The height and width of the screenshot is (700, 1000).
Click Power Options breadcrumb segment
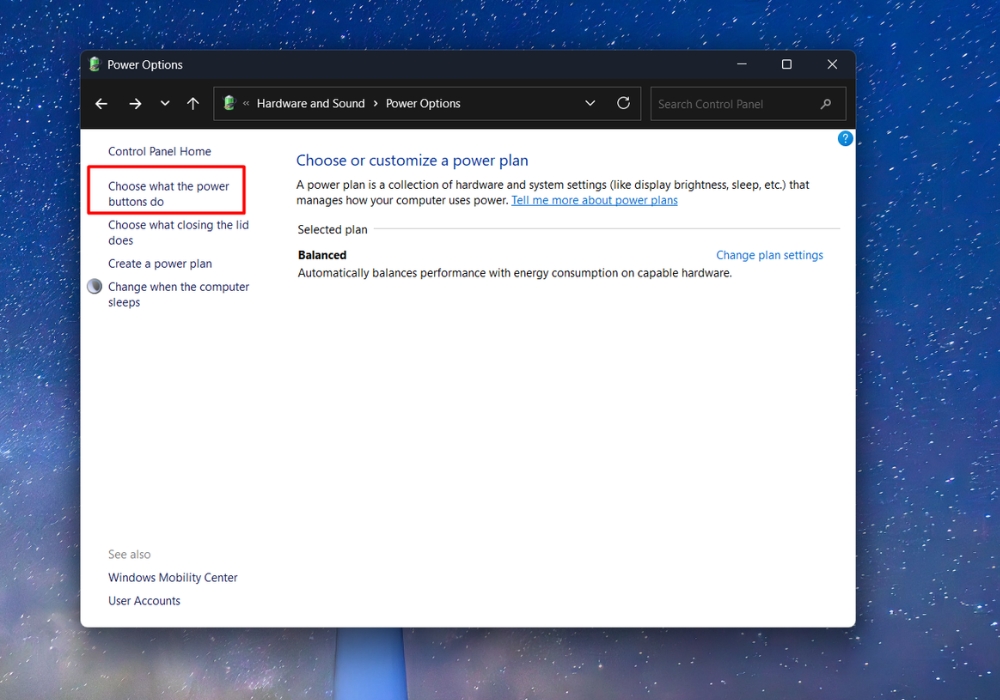(x=423, y=103)
